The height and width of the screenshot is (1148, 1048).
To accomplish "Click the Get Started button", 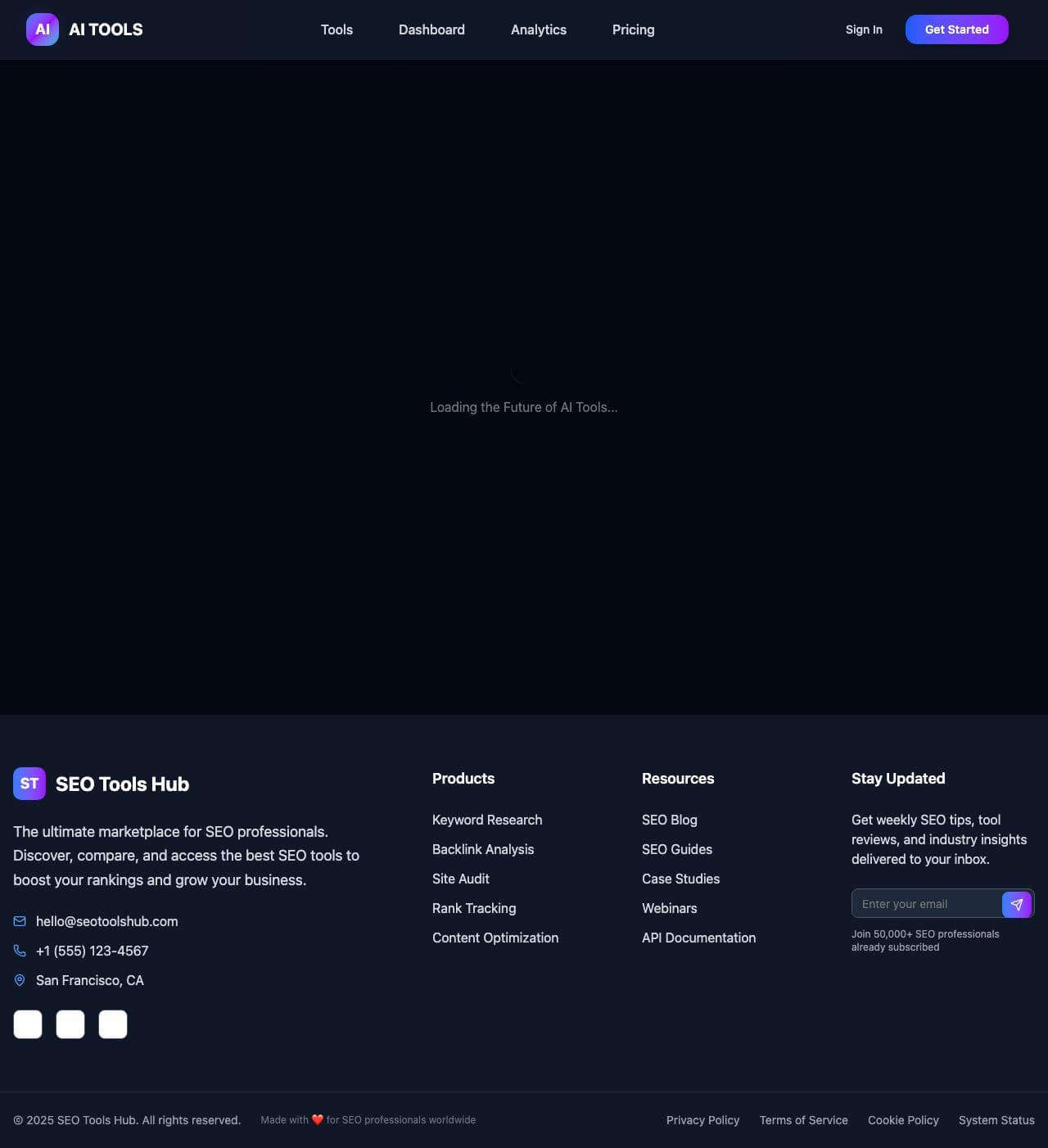I will coord(957,29).
